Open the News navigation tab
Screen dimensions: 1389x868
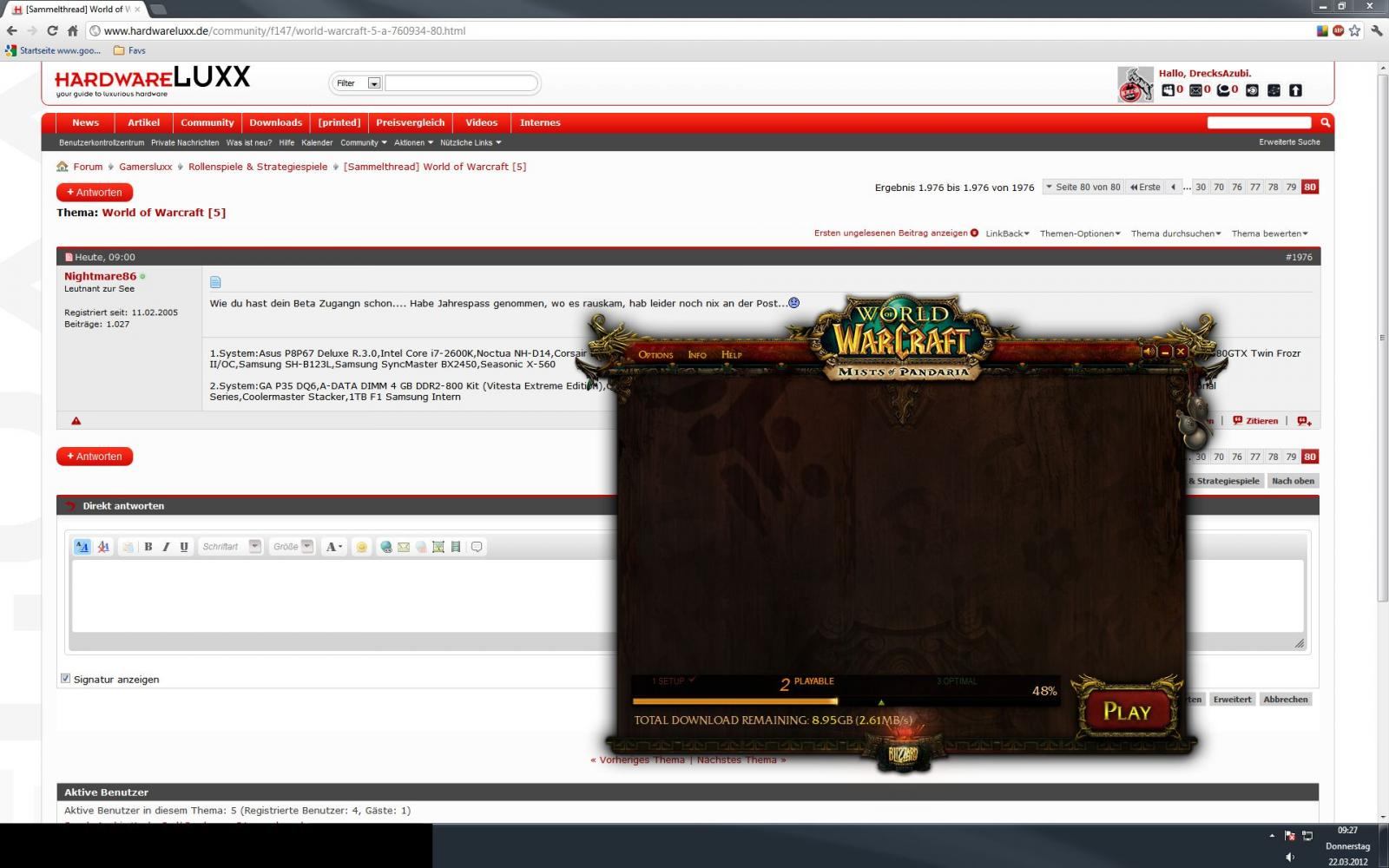tap(85, 122)
